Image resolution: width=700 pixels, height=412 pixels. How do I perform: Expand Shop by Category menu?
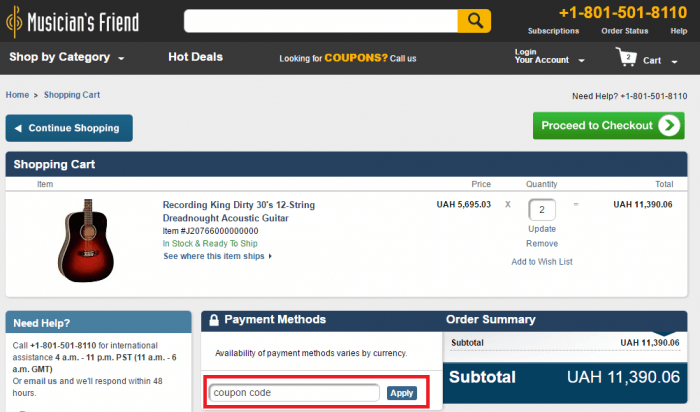(x=66, y=58)
